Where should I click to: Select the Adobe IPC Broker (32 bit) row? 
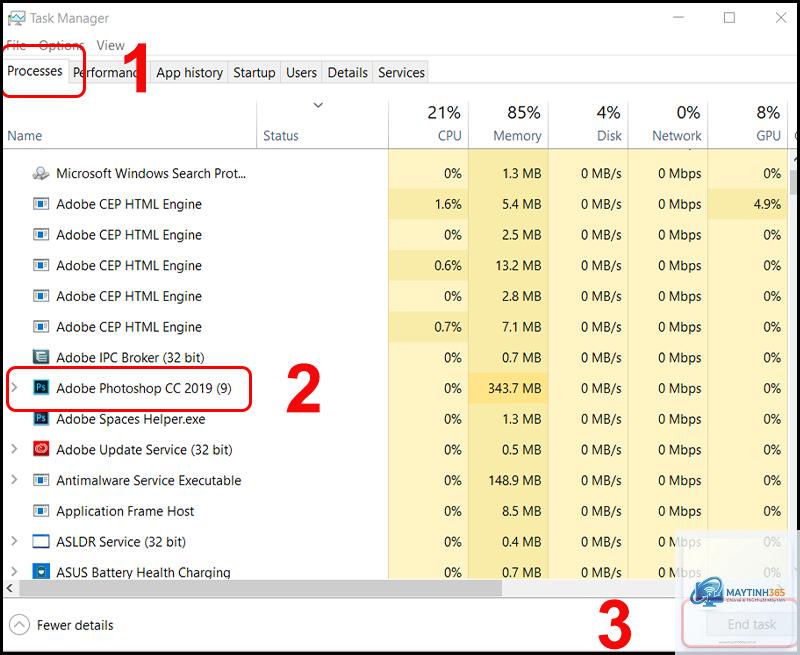click(395, 358)
